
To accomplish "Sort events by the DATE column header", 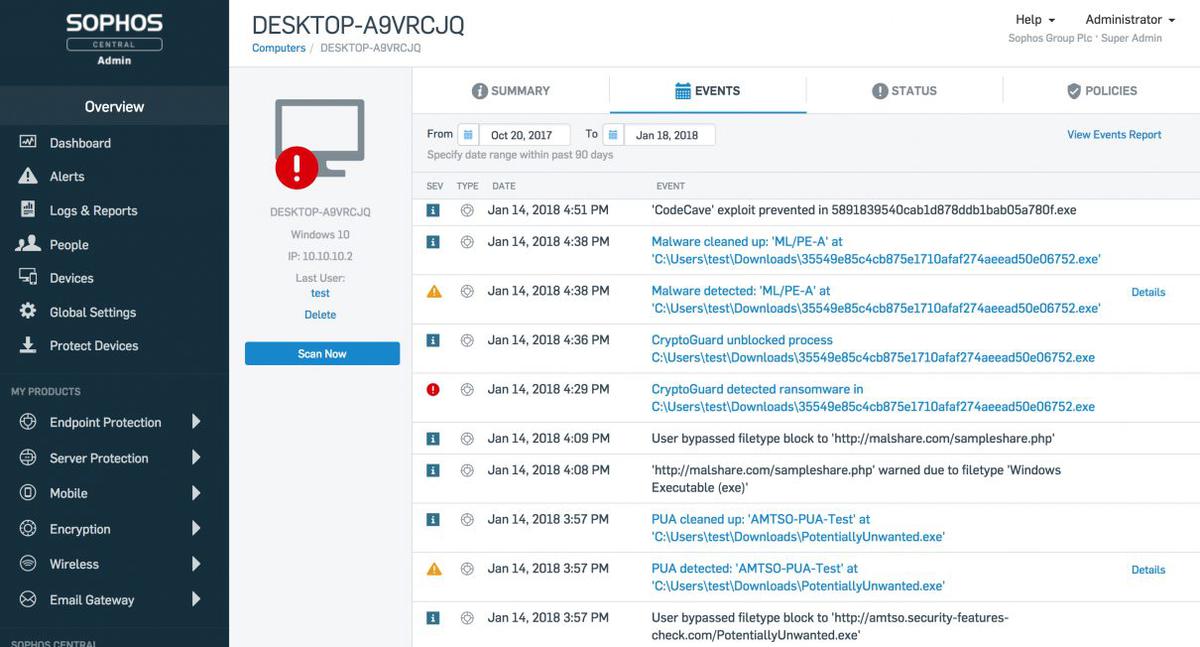I will pos(503,186).
